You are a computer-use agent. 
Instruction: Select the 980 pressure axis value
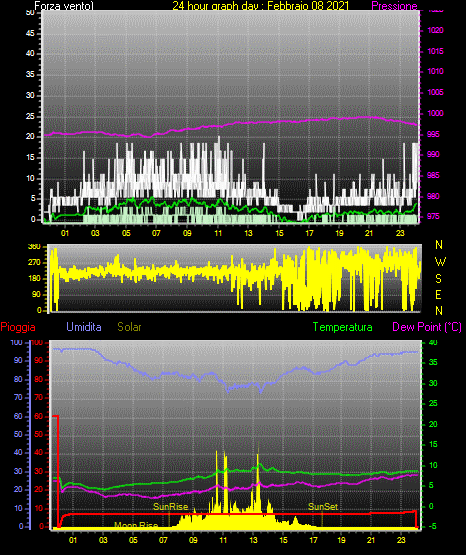pyautogui.click(x=433, y=196)
